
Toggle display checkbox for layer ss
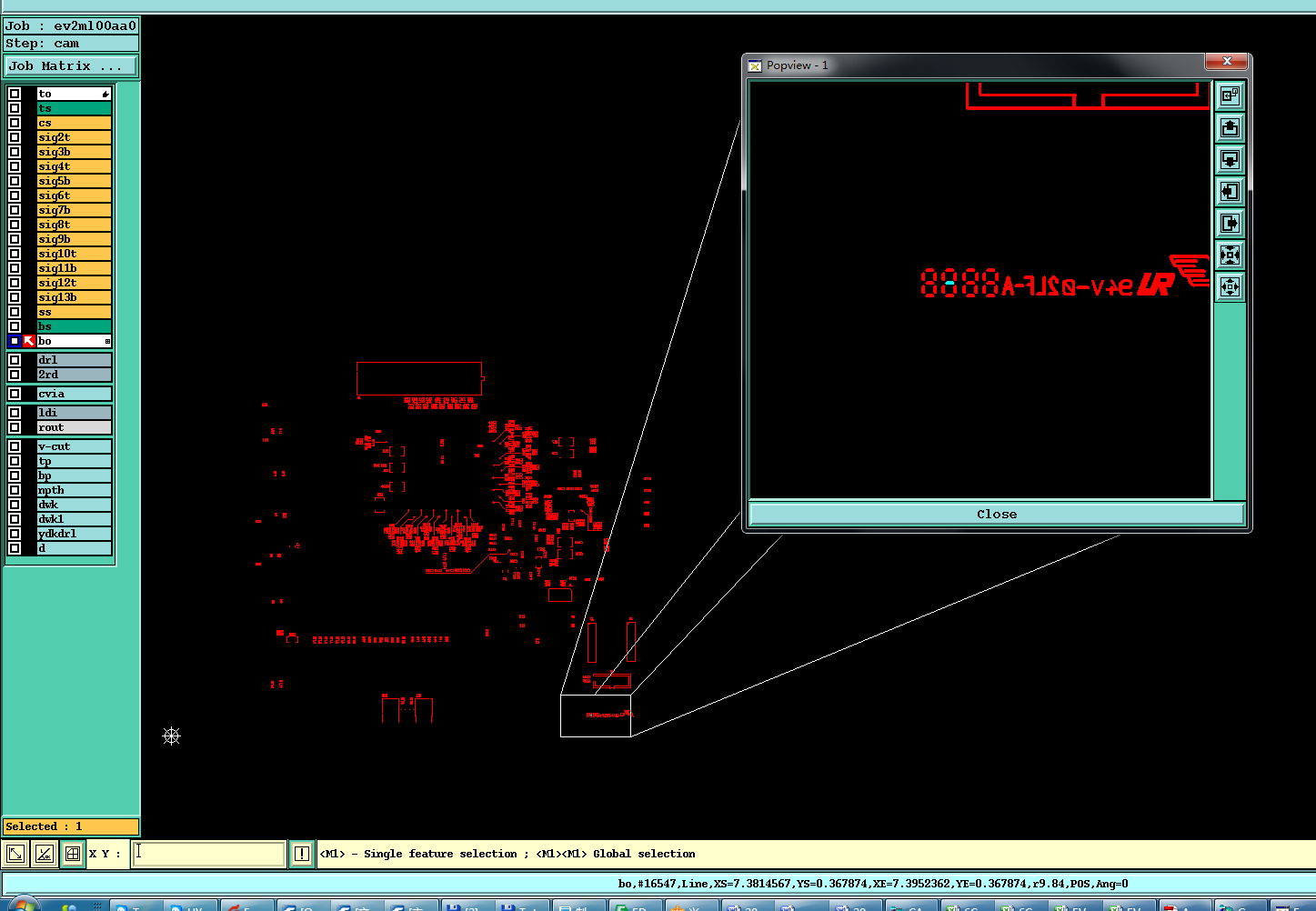point(15,312)
